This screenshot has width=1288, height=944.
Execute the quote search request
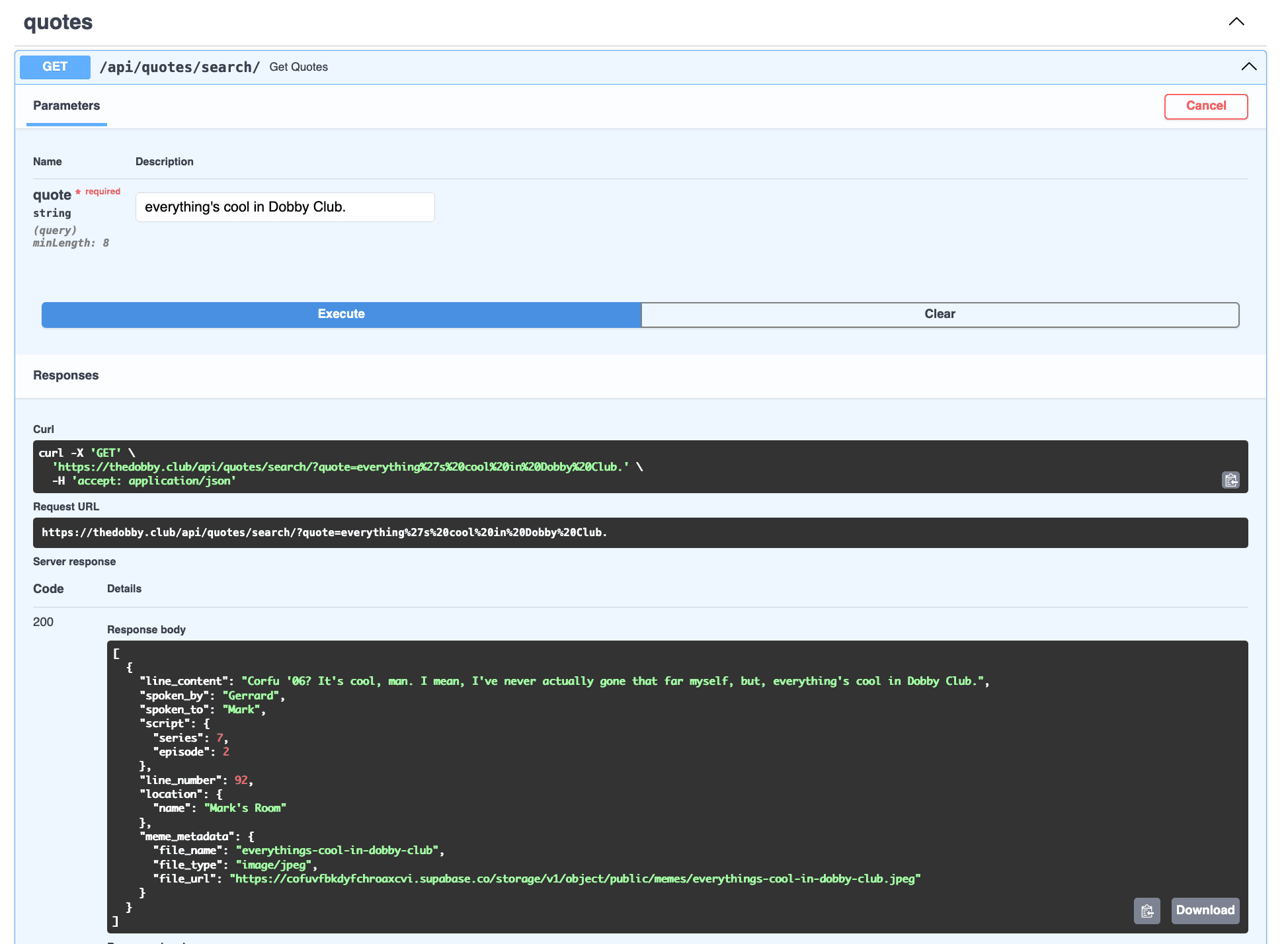[x=341, y=315]
